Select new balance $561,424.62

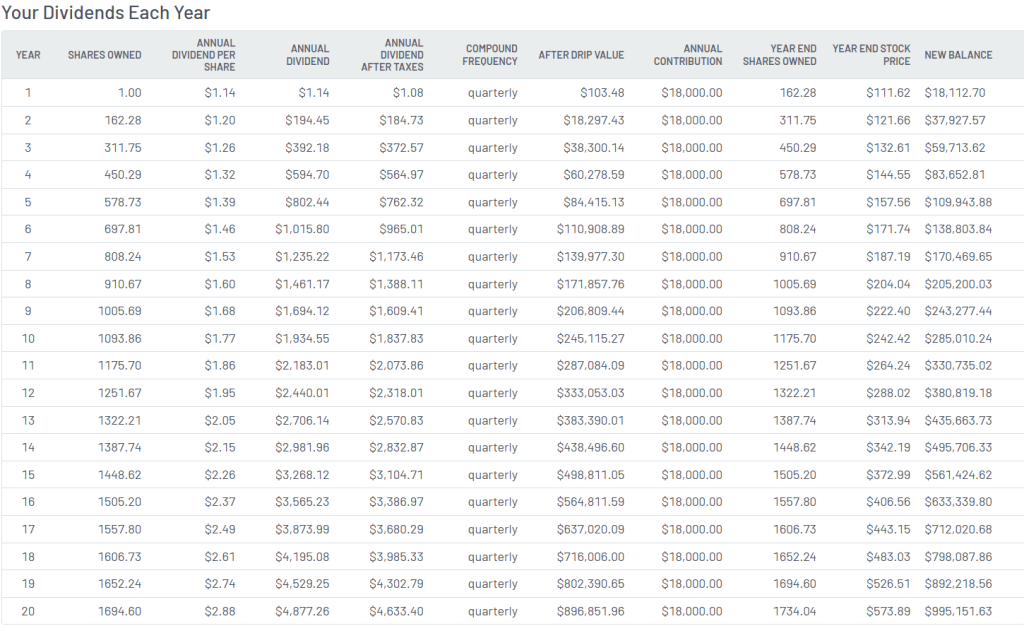(x=958, y=475)
